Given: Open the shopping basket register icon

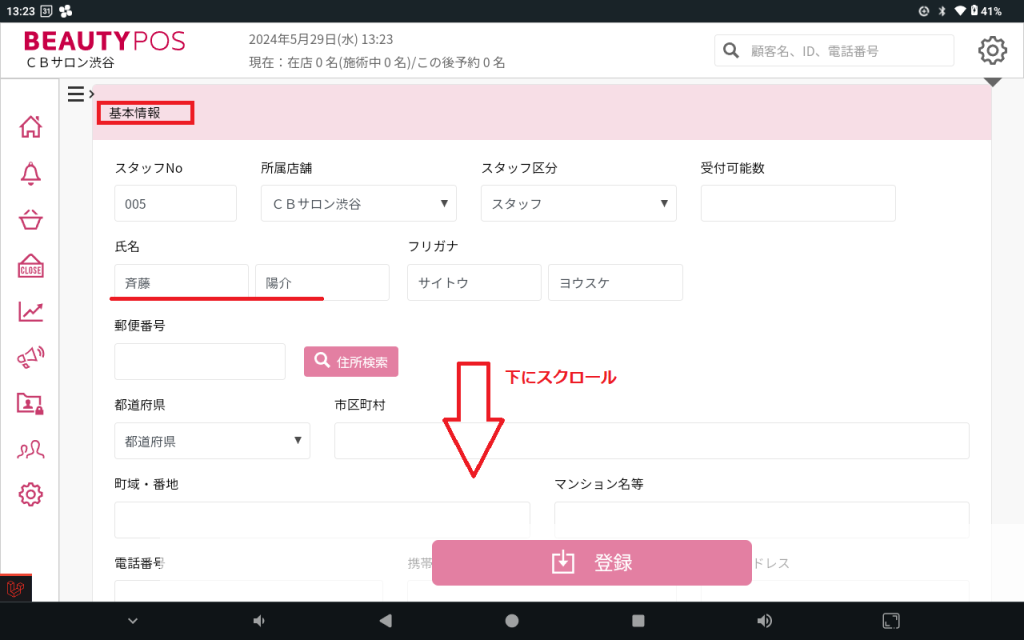Looking at the screenshot, I should (31, 220).
